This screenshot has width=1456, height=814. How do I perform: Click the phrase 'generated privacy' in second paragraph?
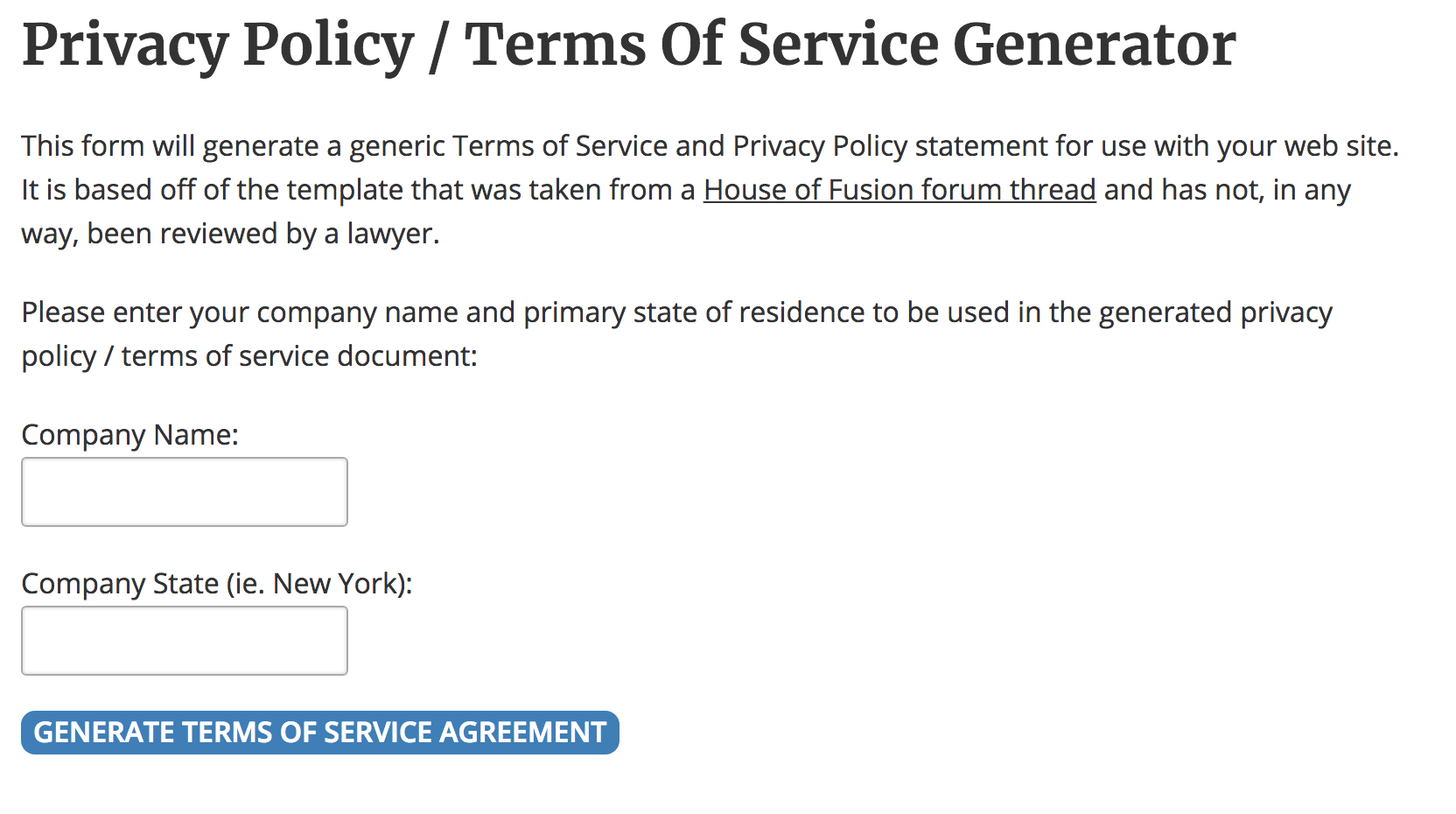pyautogui.click(x=1215, y=313)
